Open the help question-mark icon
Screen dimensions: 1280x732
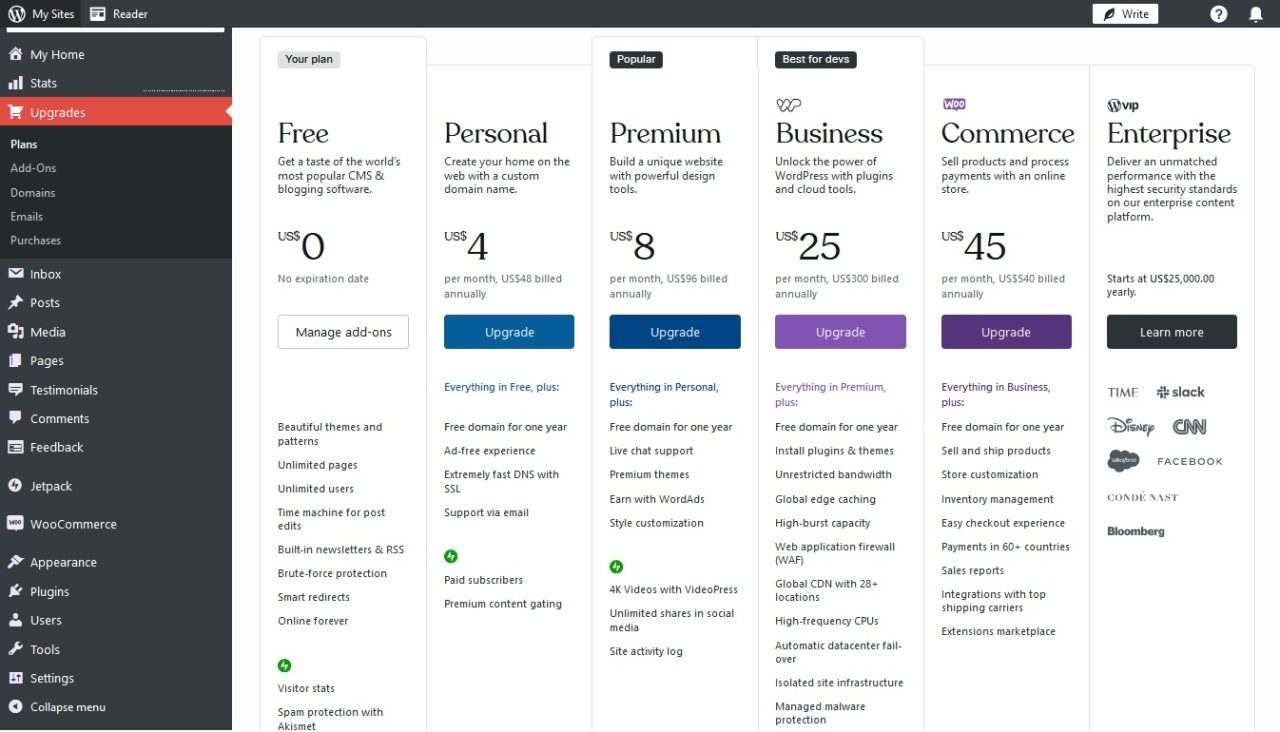(x=1218, y=13)
